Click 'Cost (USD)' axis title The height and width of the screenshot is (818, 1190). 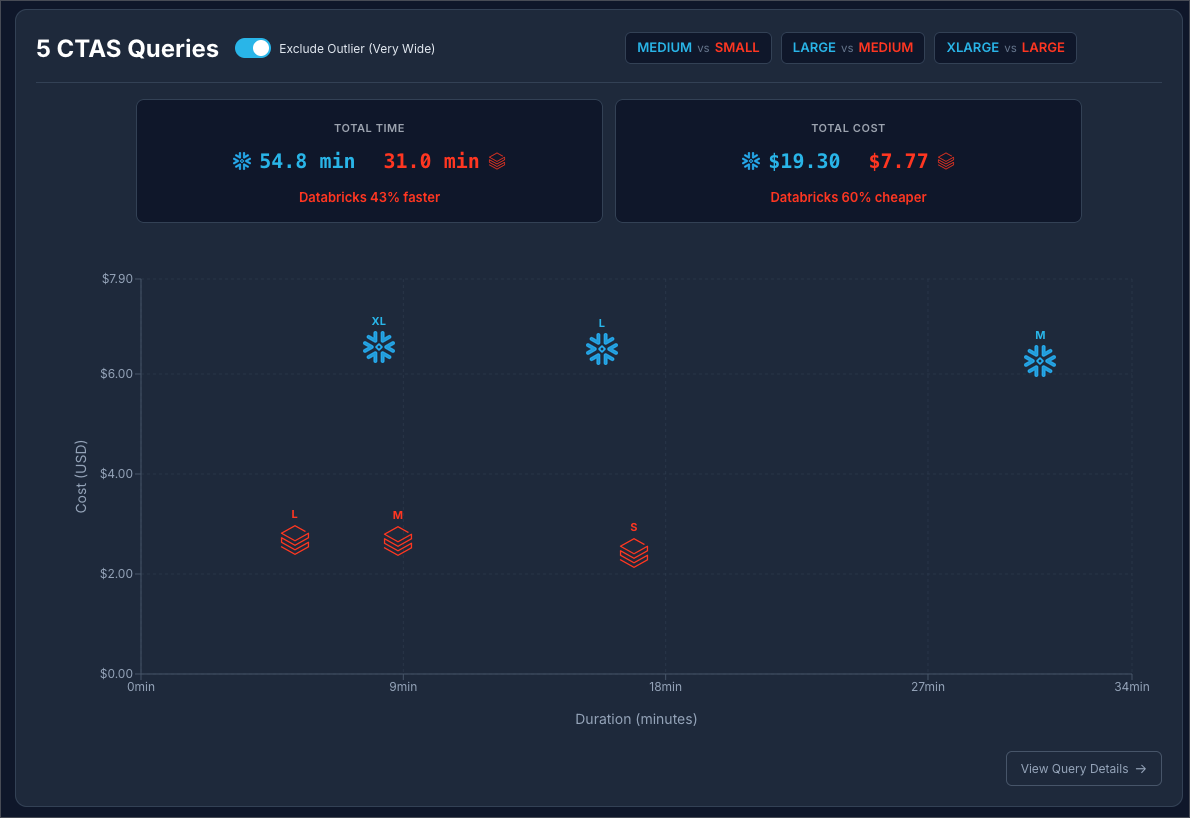81,477
